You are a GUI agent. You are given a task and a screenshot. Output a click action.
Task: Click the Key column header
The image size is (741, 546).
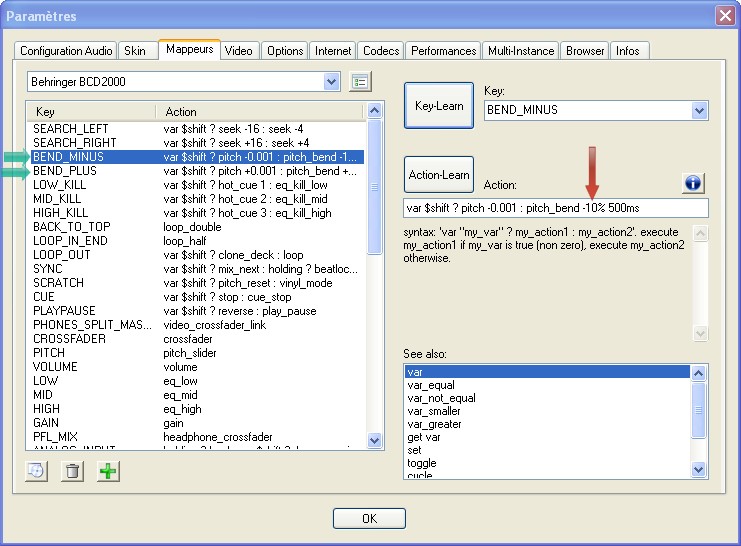point(90,111)
